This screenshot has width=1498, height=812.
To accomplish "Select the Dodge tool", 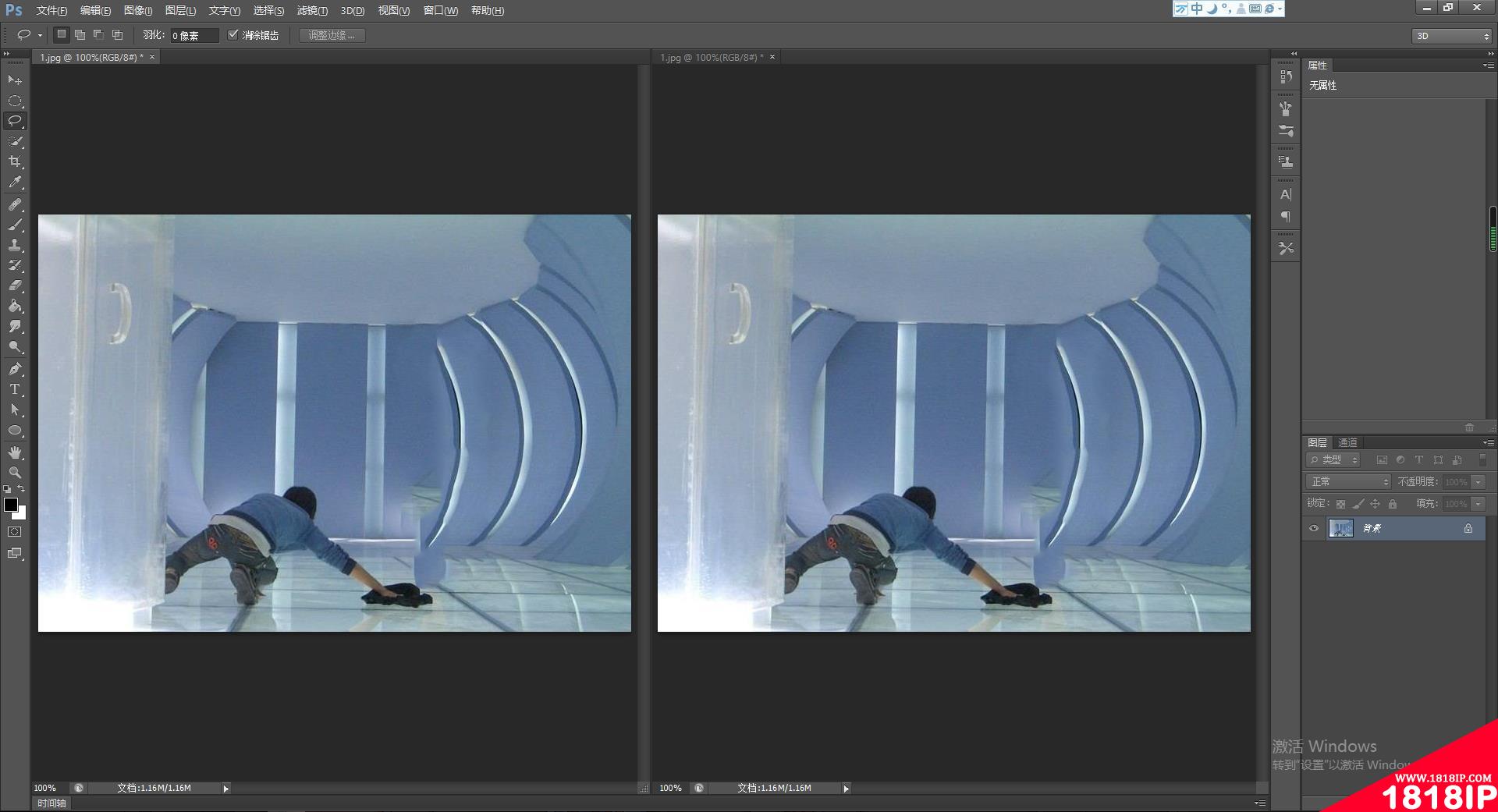I will [x=15, y=346].
